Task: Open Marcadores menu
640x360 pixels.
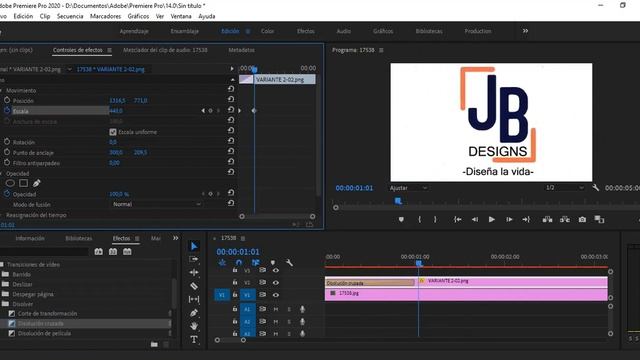Action: click(x=105, y=16)
